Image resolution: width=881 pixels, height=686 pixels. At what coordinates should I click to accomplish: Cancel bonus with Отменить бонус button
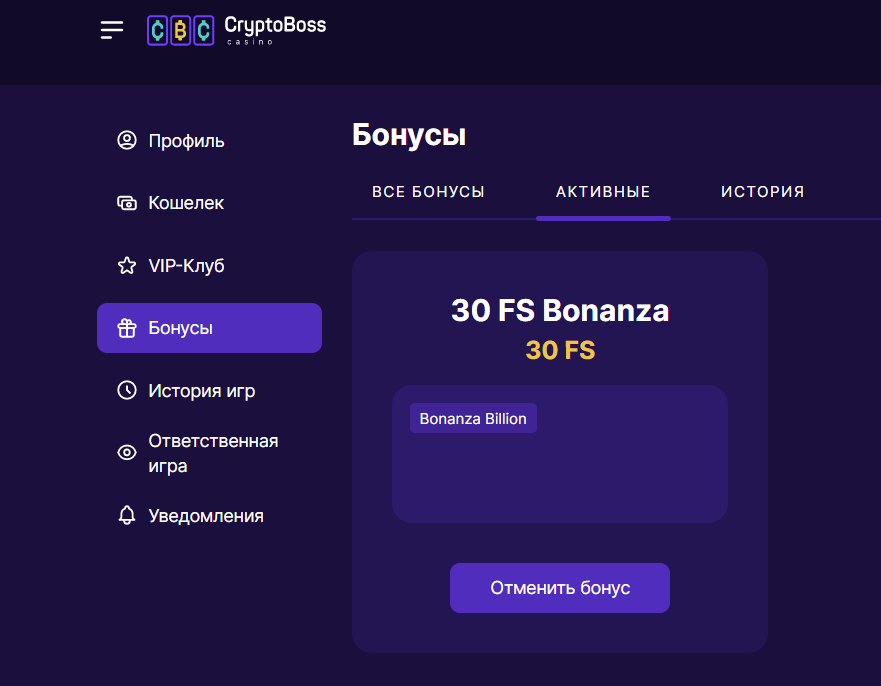point(560,588)
